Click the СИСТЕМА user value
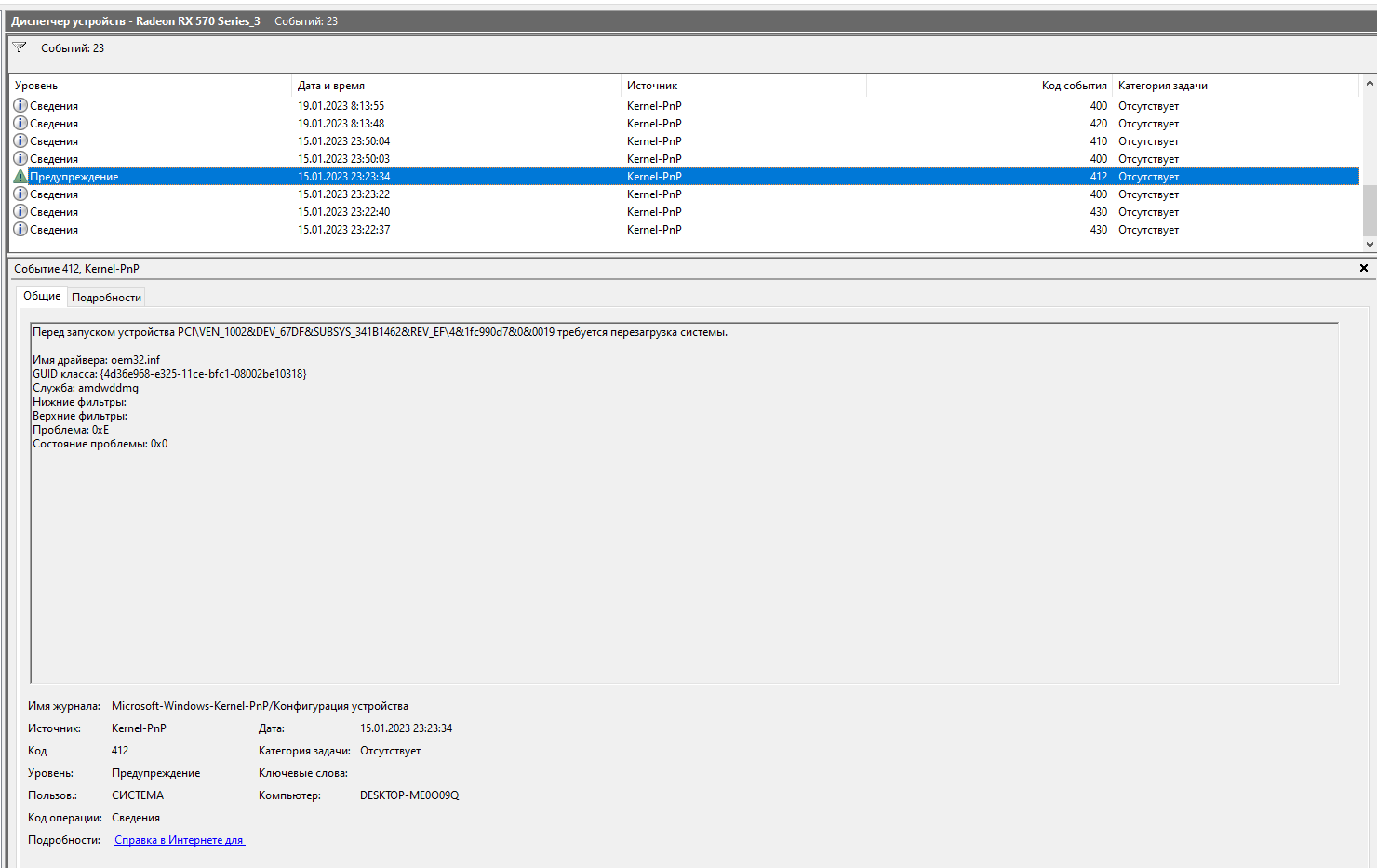Screen dimensions: 1377x868 [x=138, y=795]
